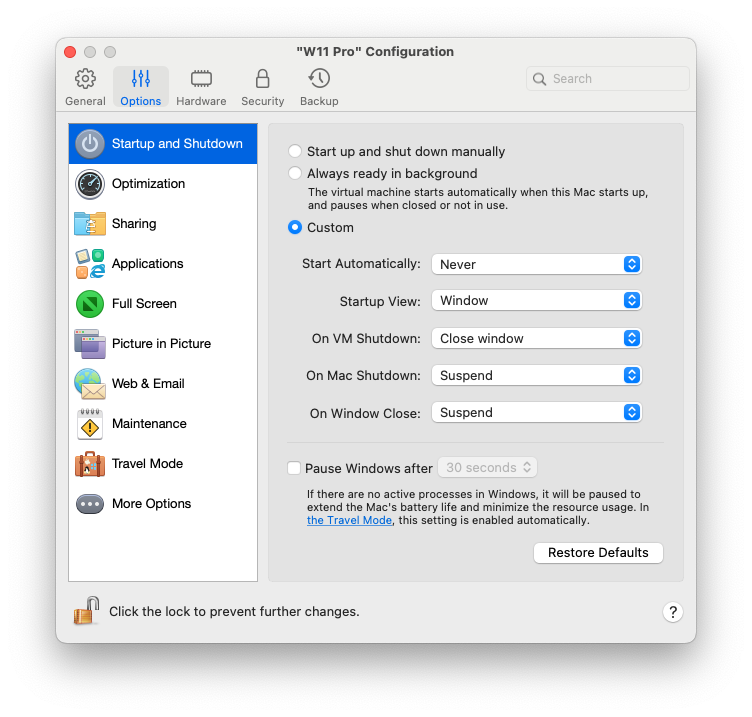
Task: Switch to the Backup tab label
Action: click(x=319, y=101)
